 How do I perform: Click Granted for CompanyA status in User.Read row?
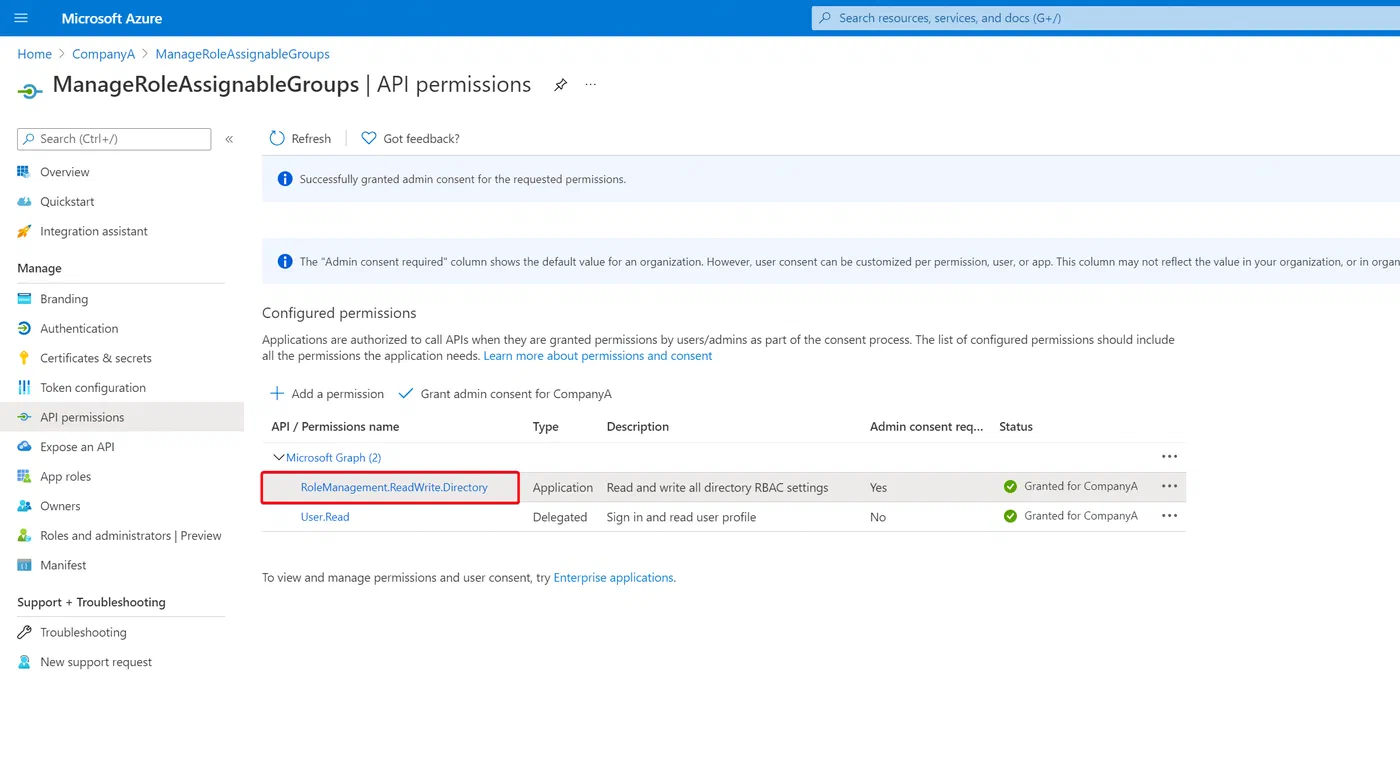pyautogui.click(x=1080, y=516)
